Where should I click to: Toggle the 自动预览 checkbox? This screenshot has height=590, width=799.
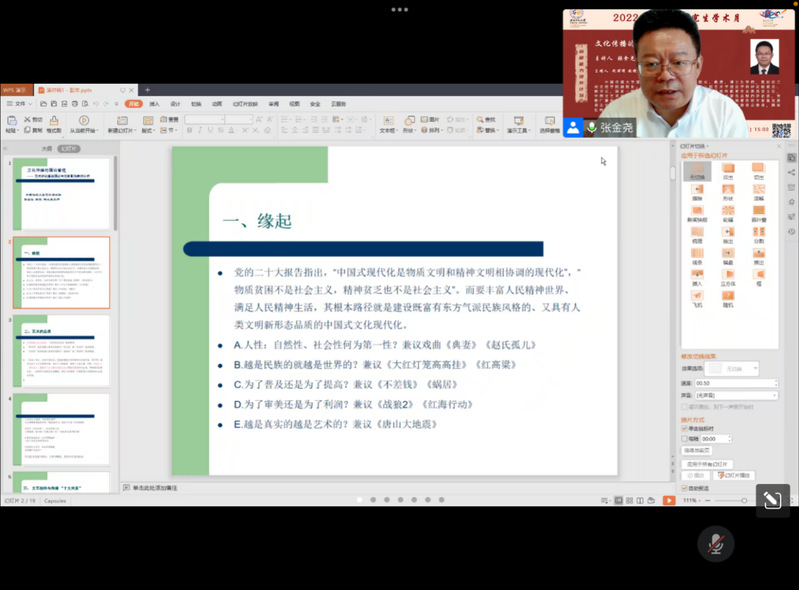point(685,488)
